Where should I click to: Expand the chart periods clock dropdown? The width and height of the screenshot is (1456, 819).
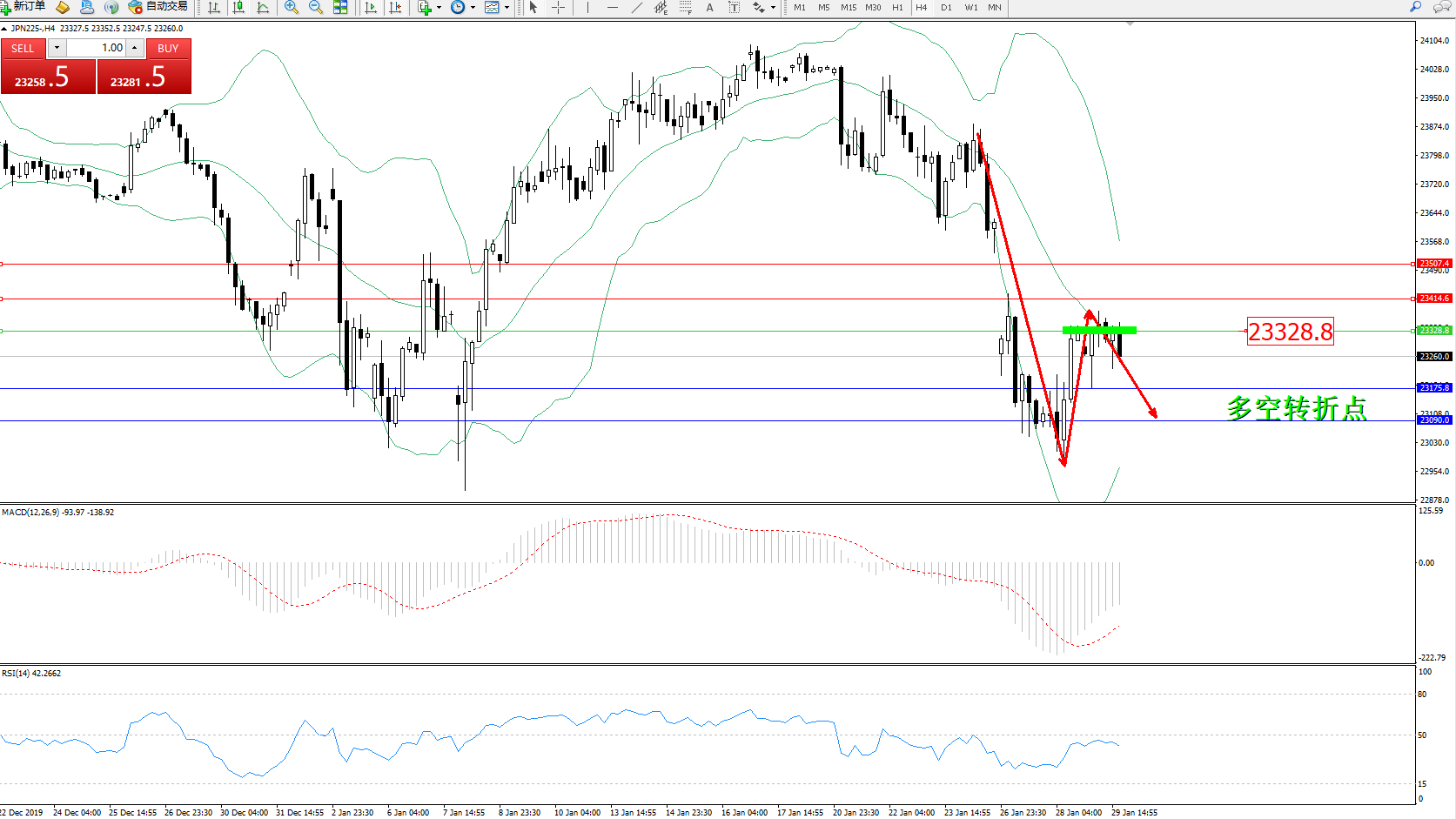tap(473, 7)
